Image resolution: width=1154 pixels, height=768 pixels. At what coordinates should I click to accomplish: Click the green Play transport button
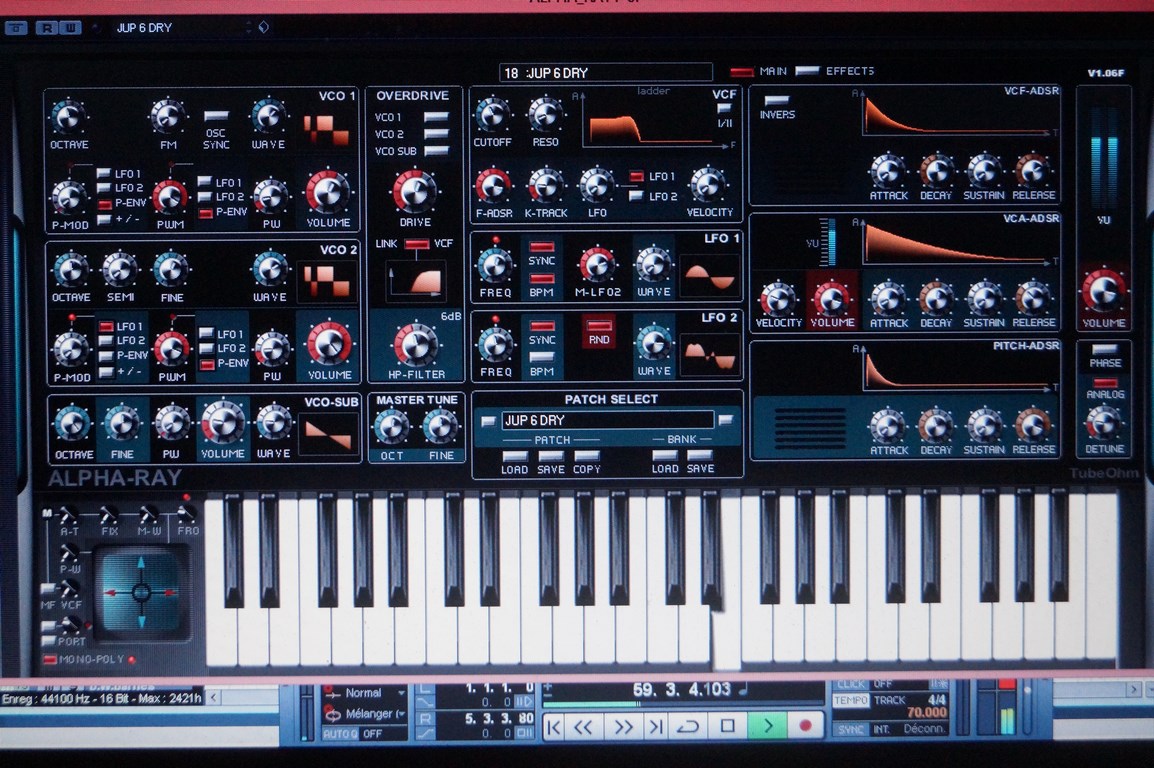[767, 726]
